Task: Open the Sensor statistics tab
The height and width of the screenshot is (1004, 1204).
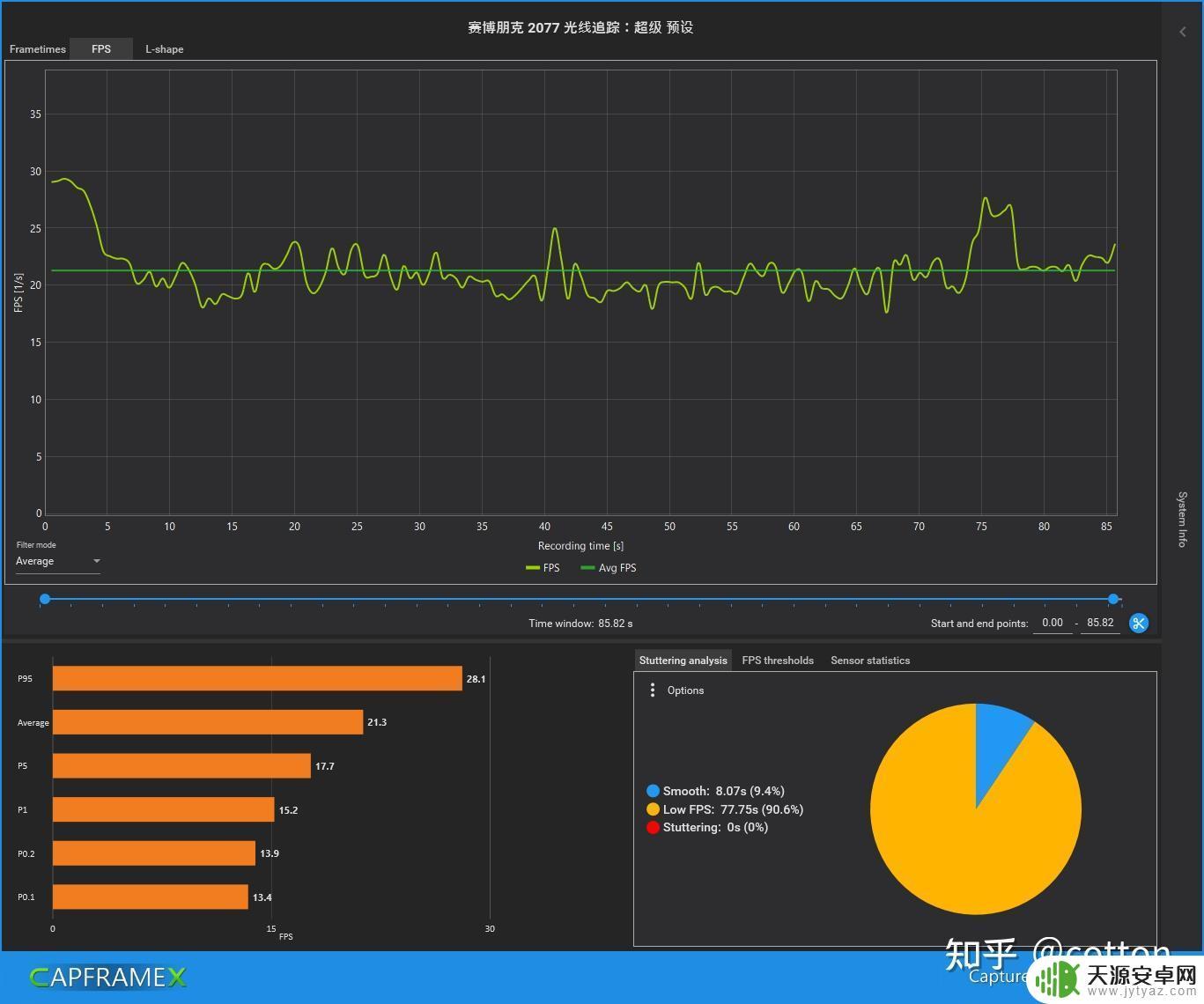Action: pyautogui.click(x=870, y=661)
